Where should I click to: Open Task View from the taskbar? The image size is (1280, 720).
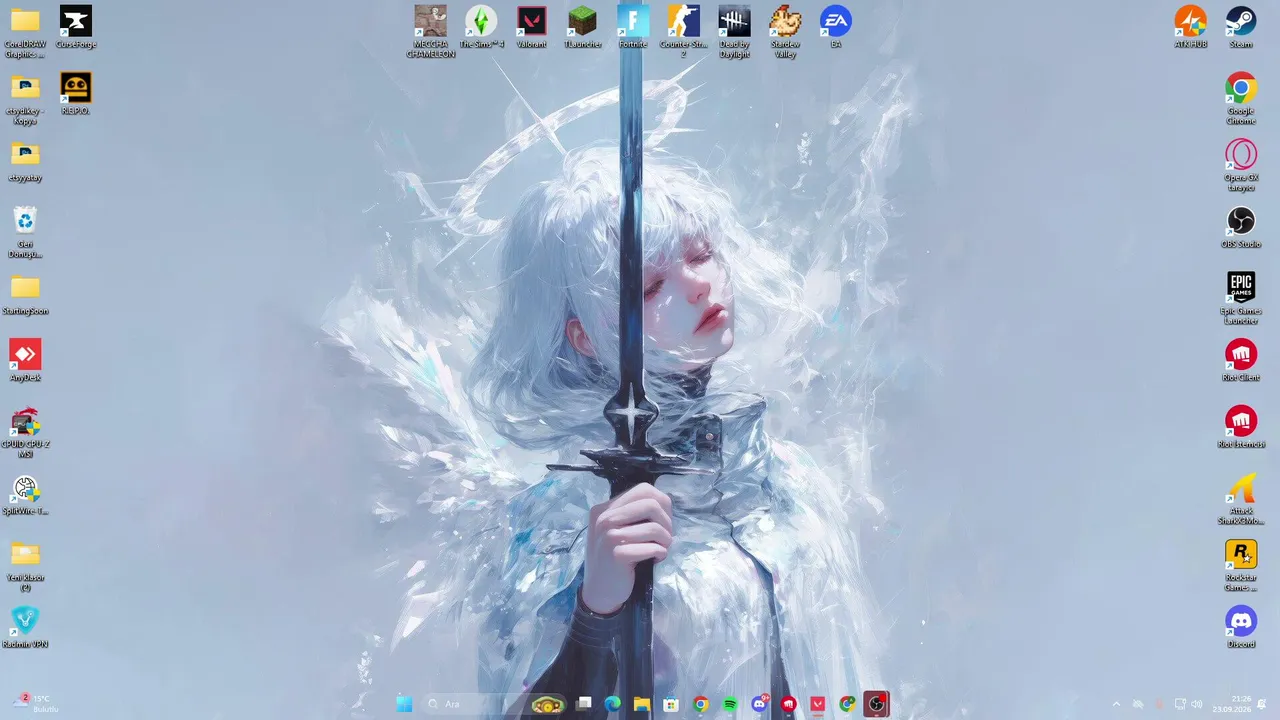click(x=585, y=704)
